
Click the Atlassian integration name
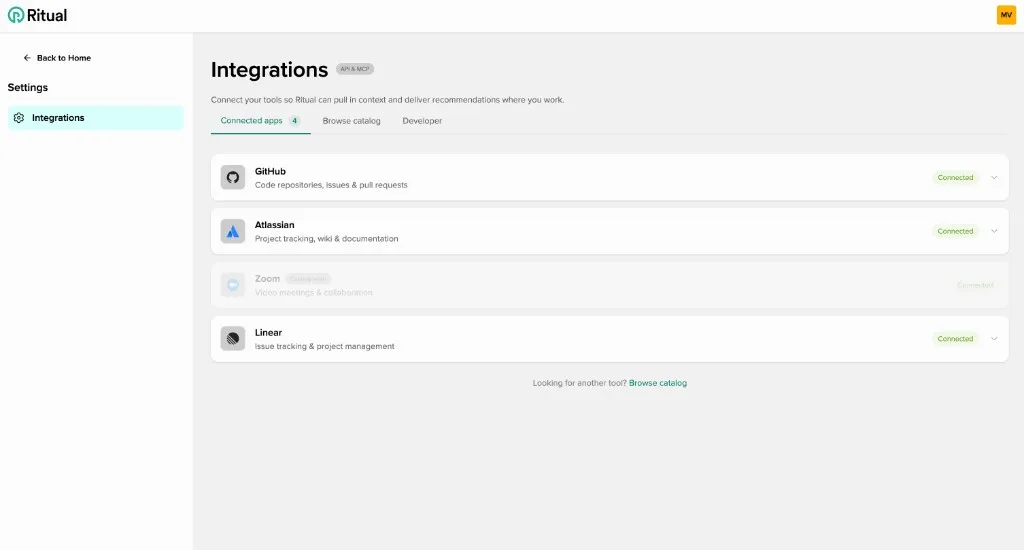point(274,225)
